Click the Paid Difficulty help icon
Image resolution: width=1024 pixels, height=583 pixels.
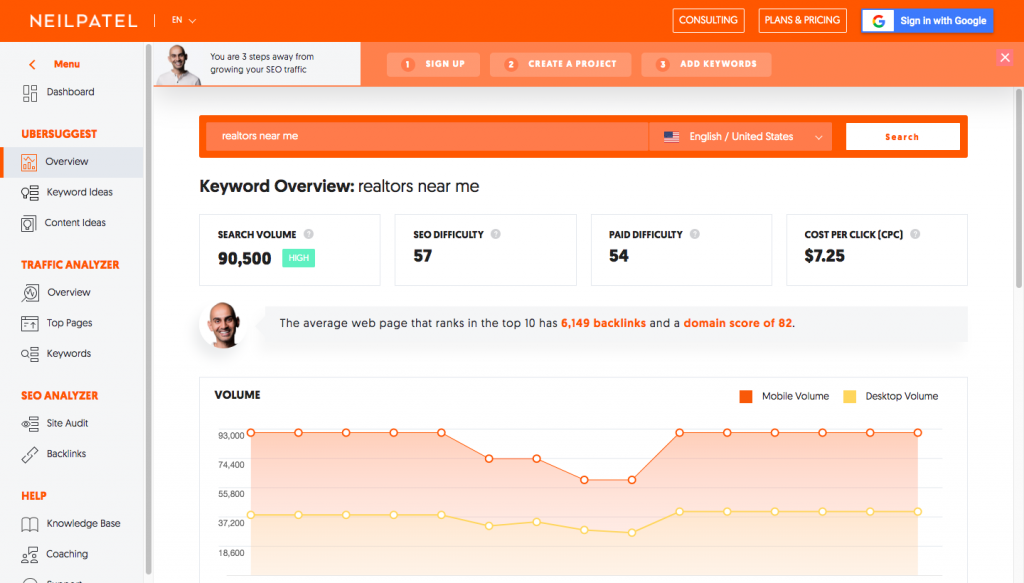(x=695, y=234)
